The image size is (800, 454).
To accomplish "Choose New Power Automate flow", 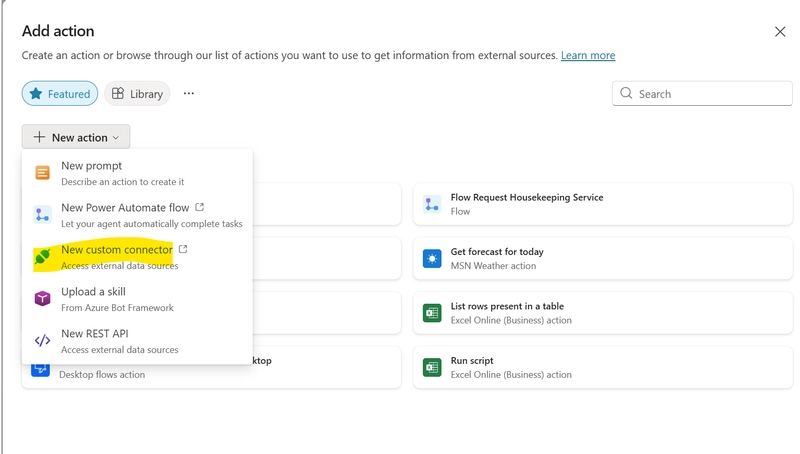I will point(137,215).
